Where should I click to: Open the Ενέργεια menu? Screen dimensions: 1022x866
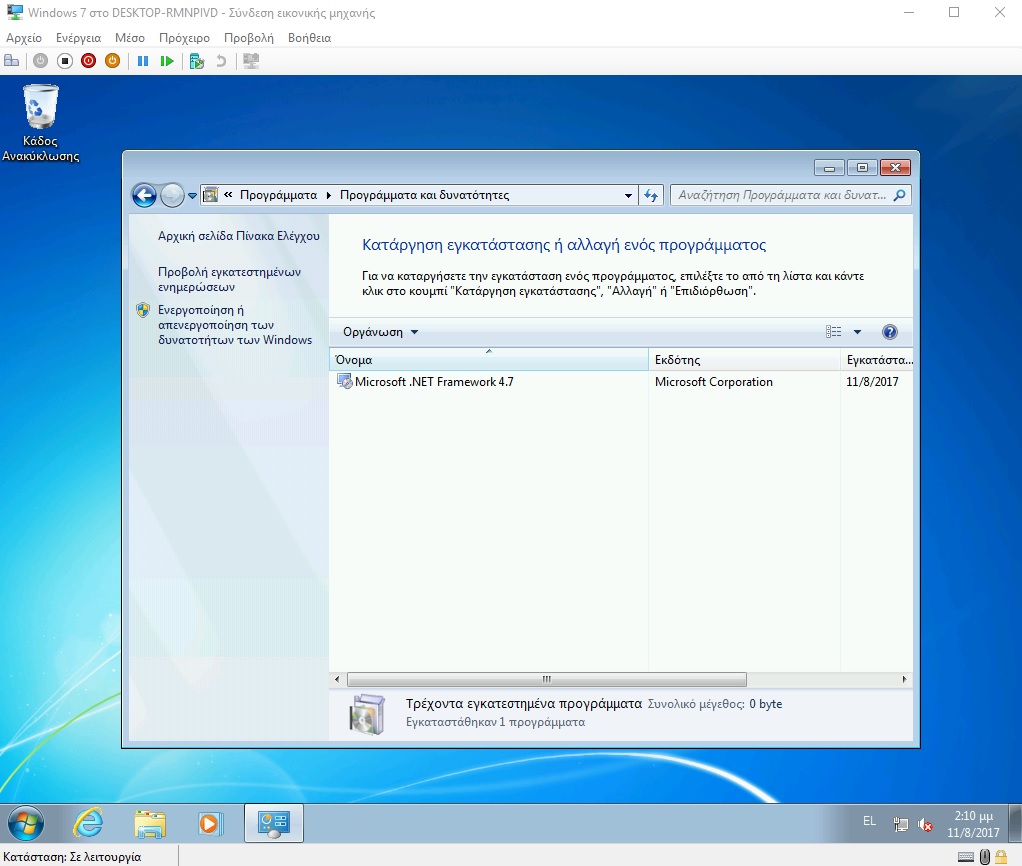pos(78,38)
